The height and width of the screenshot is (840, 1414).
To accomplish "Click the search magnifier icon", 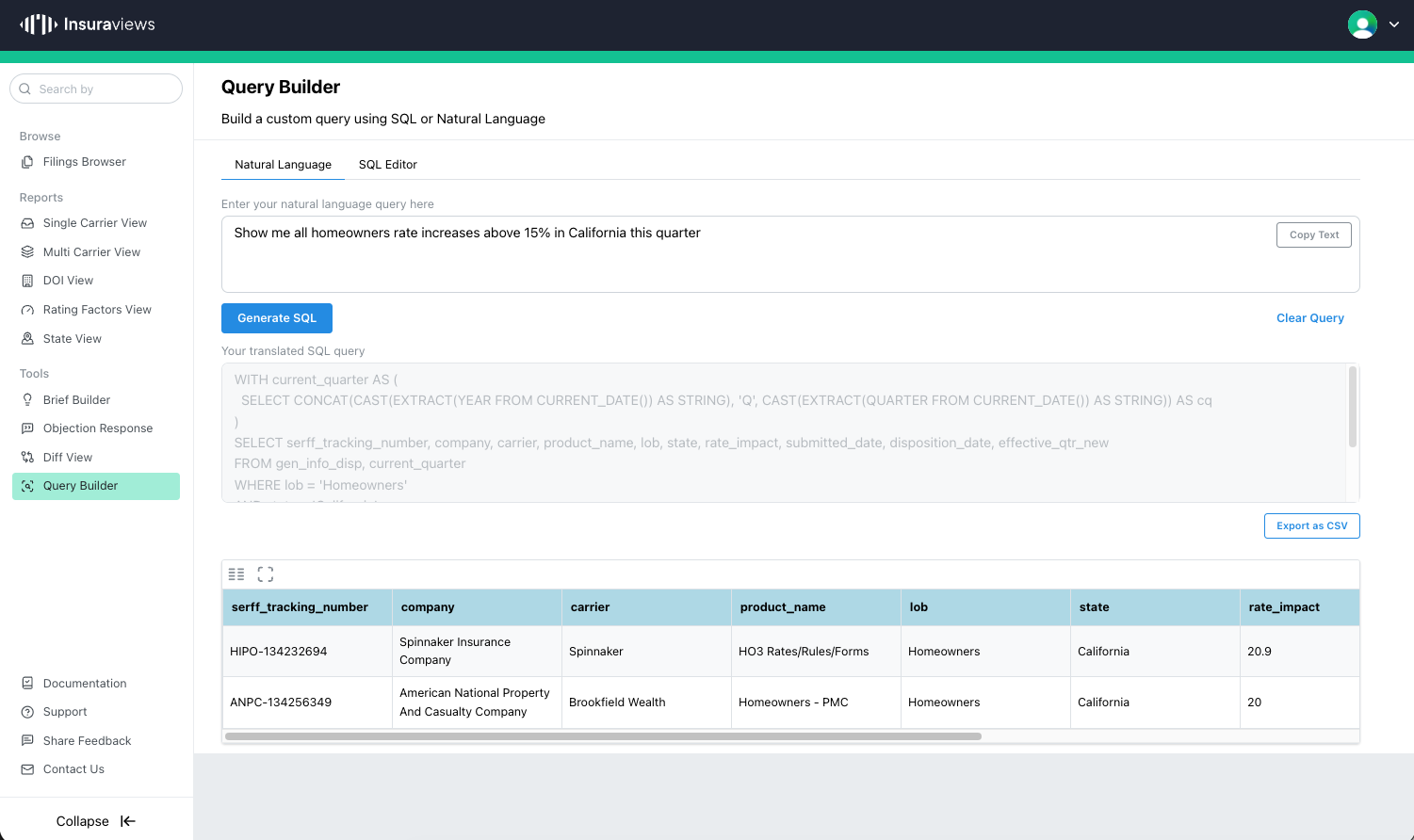I will point(25,89).
